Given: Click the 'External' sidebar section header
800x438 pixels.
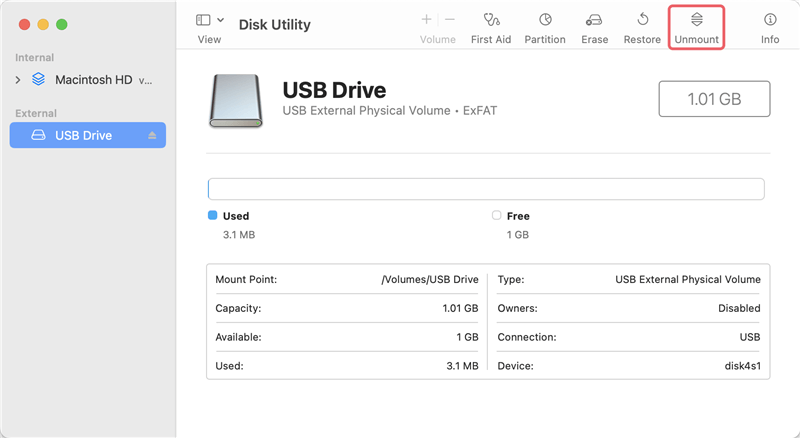Looking at the screenshot, I should [x=36, y=113].
